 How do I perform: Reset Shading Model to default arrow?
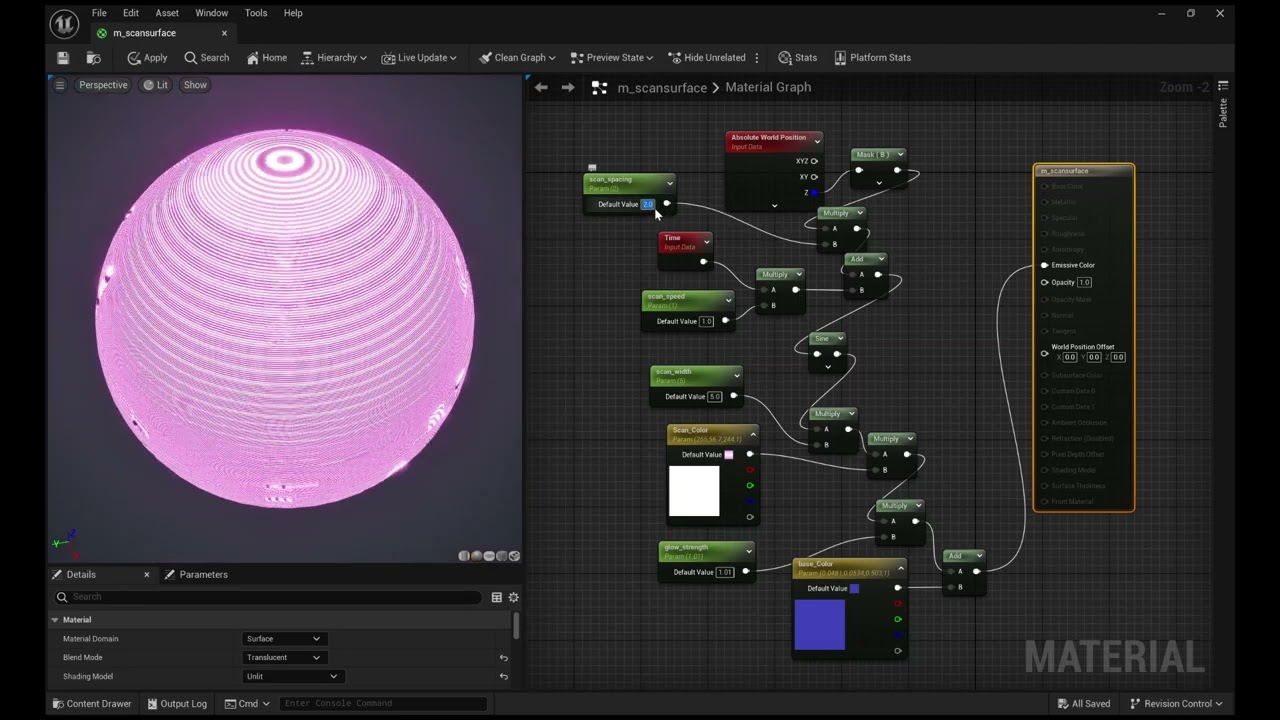503,677
